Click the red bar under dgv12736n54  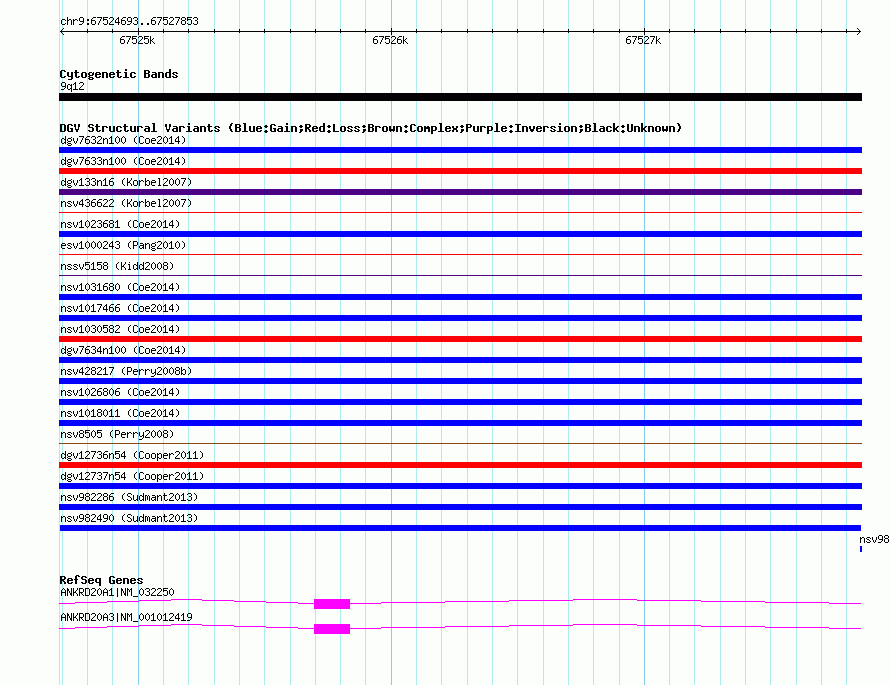click(x=460, y=465)
